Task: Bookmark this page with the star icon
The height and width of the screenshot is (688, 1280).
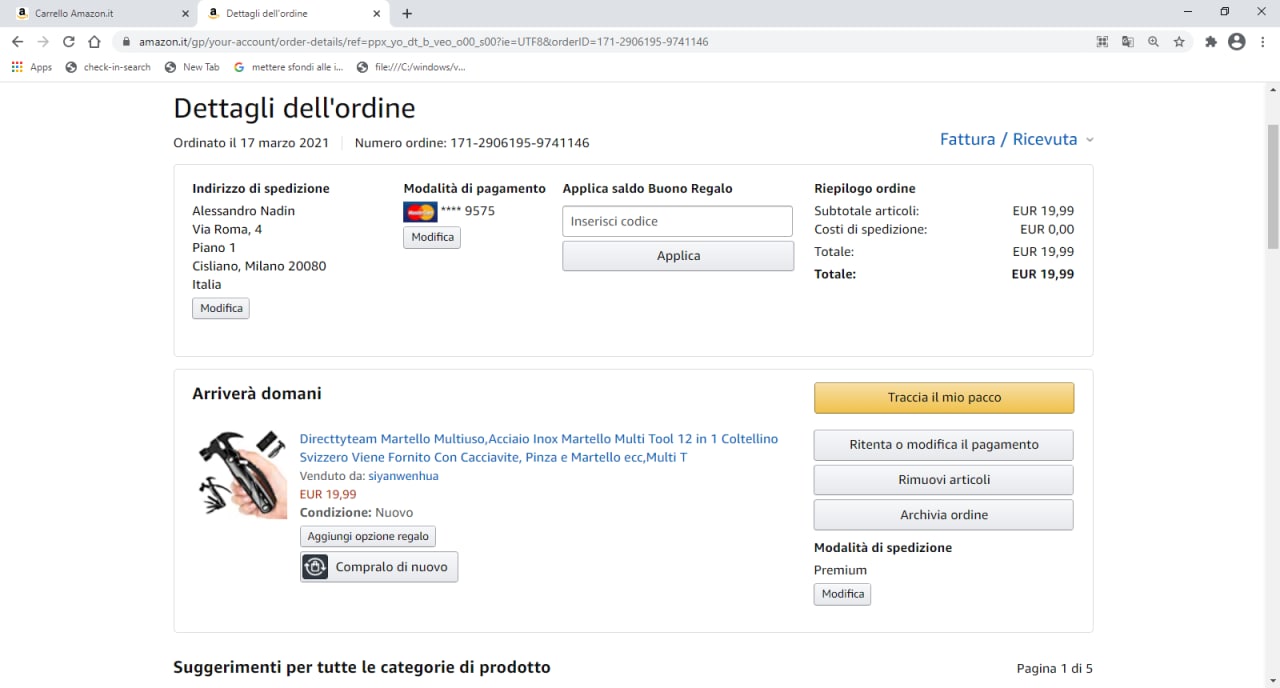Action: [1179, 42]
